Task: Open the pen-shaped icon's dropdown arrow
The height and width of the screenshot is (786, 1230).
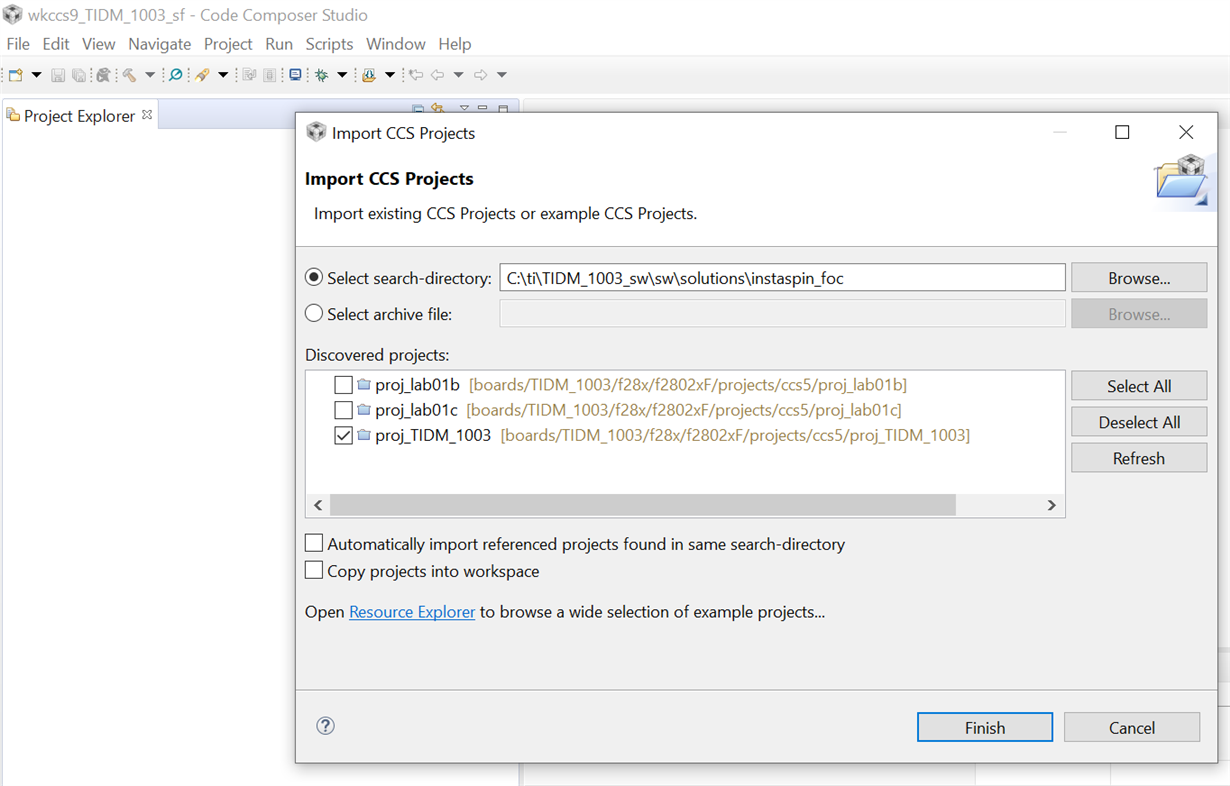Action: pos(223,75)
